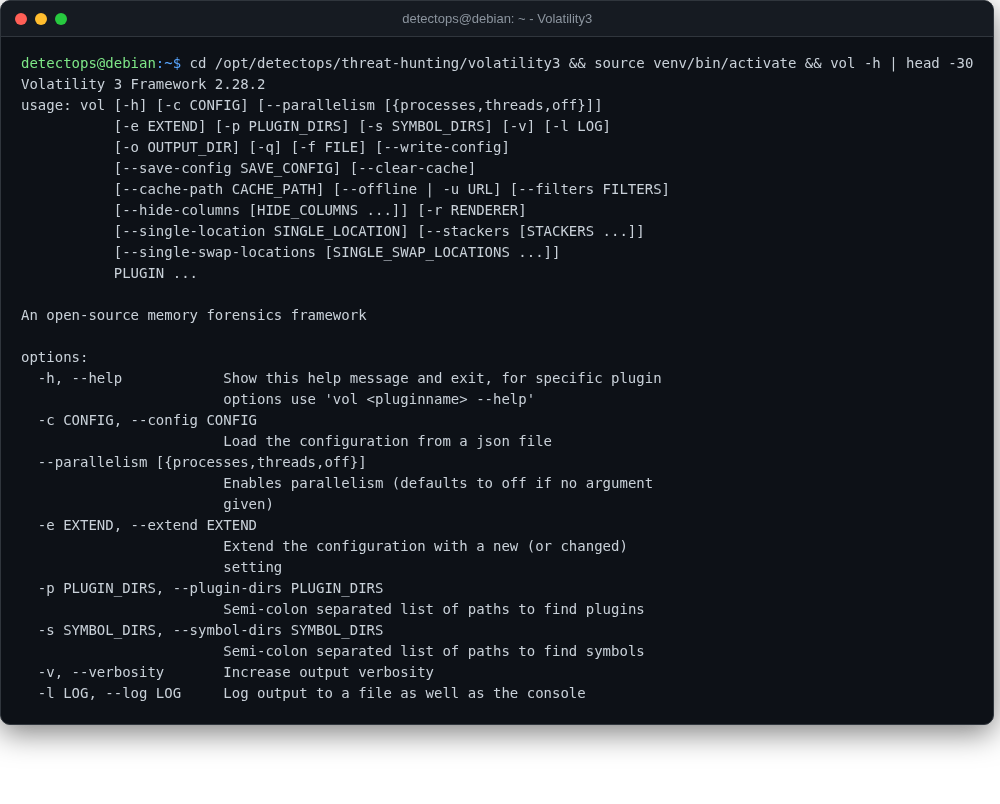Click the 'vol -h | head -30' command portion

[902, 63]
